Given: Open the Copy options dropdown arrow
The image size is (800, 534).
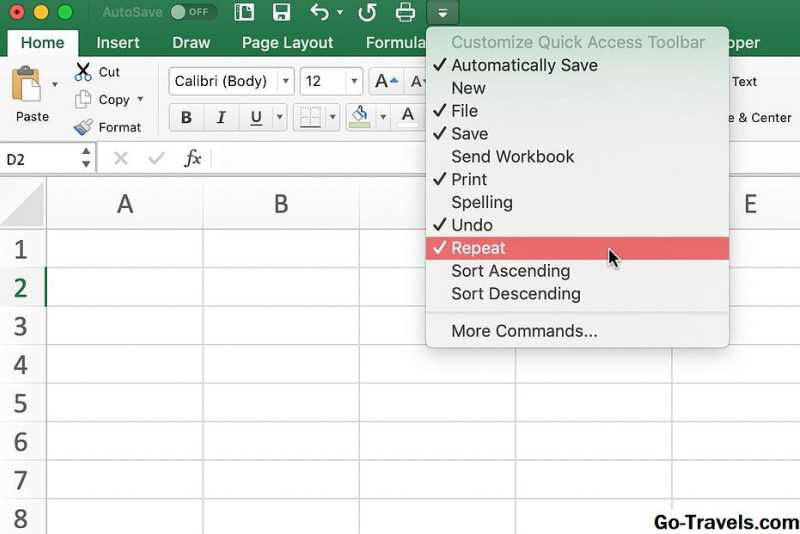Looking at the screenshot, I should tap(140, 99).
